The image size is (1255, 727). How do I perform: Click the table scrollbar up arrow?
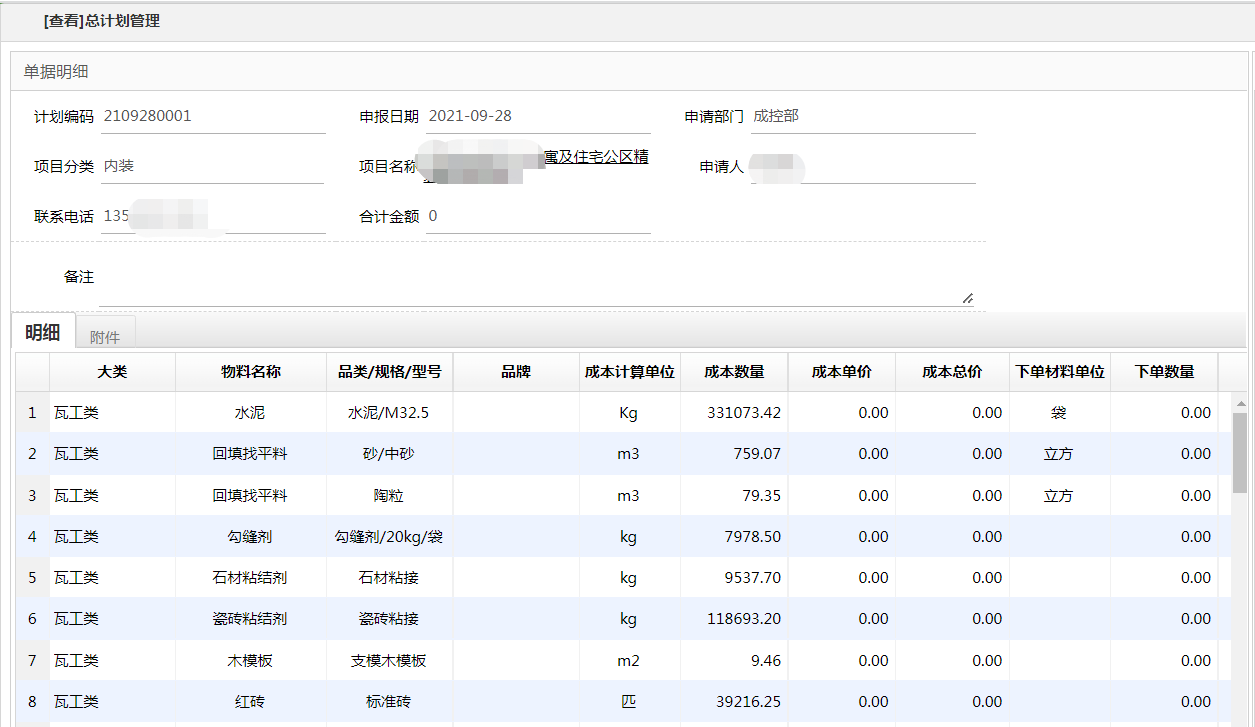click(x=1240, y=405)
